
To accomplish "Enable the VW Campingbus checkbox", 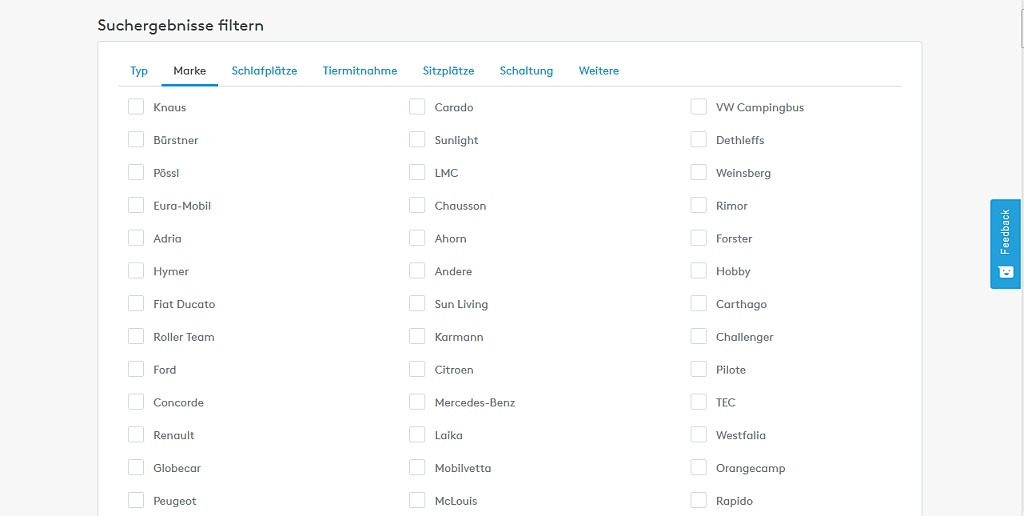I will [699, 107].
